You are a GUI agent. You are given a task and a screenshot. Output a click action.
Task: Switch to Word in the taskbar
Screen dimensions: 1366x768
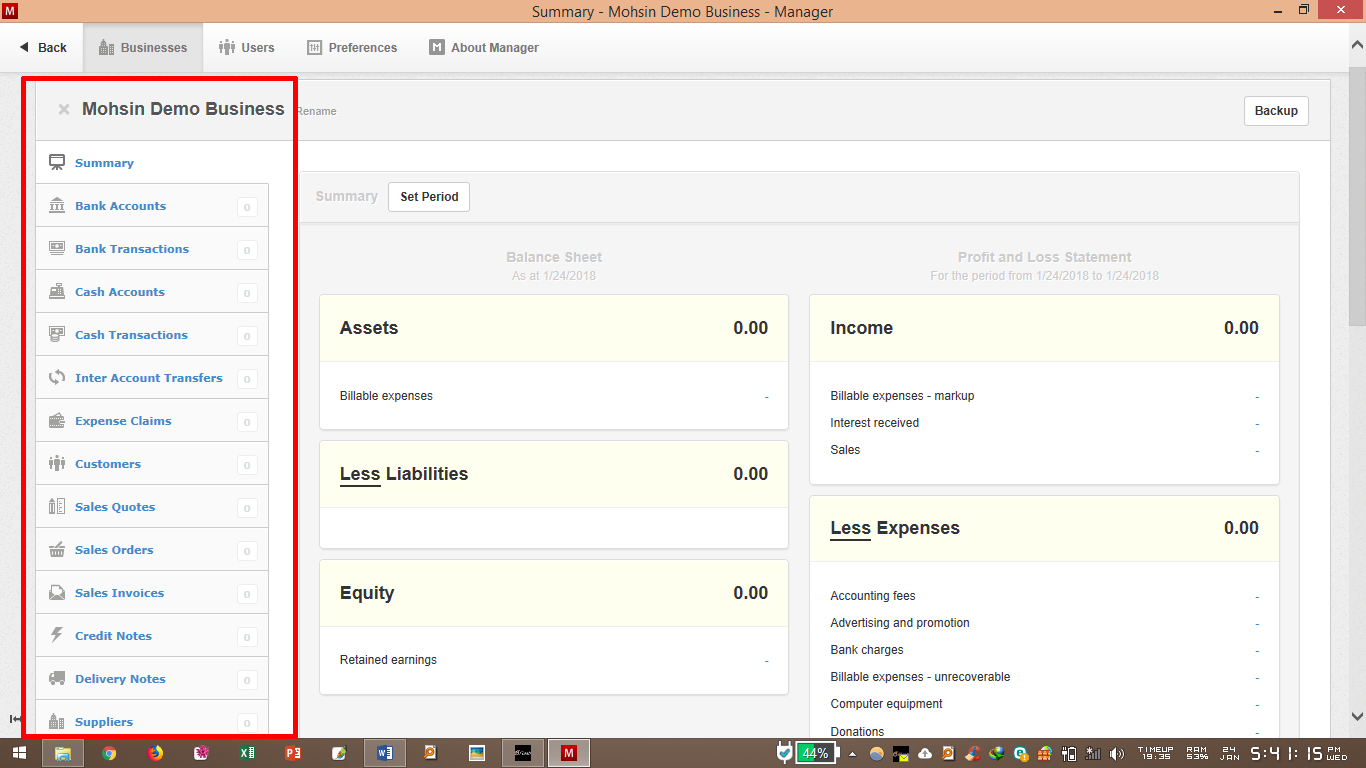(x=385, y=753)
